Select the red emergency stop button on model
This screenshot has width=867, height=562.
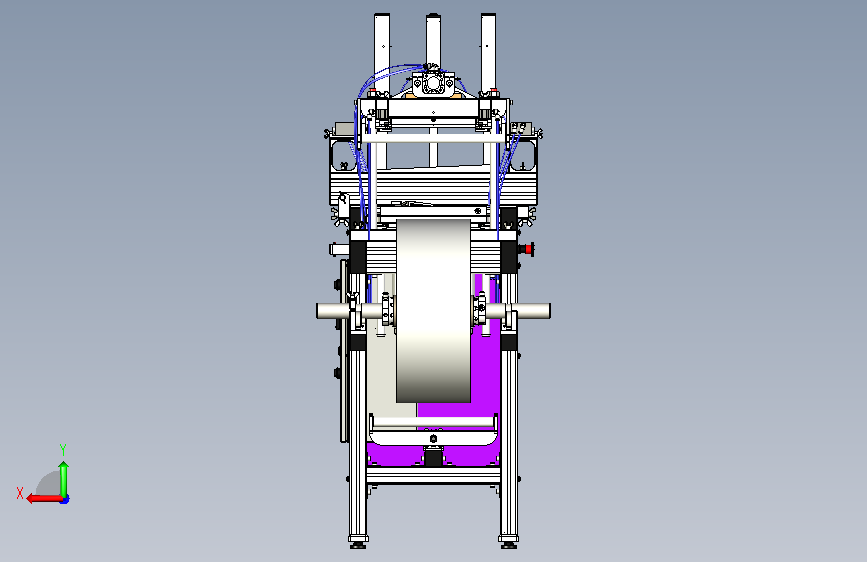(529, 249)
